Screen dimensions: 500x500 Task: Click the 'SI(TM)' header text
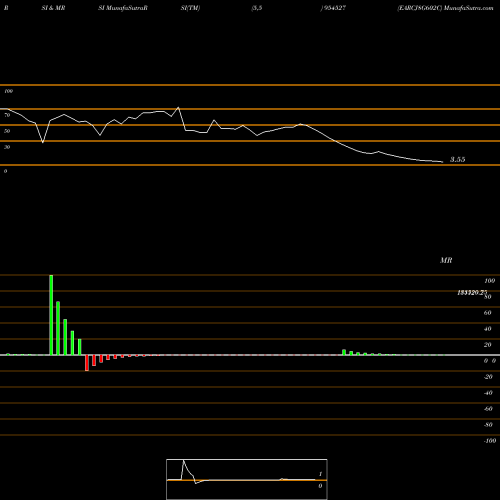190,8
